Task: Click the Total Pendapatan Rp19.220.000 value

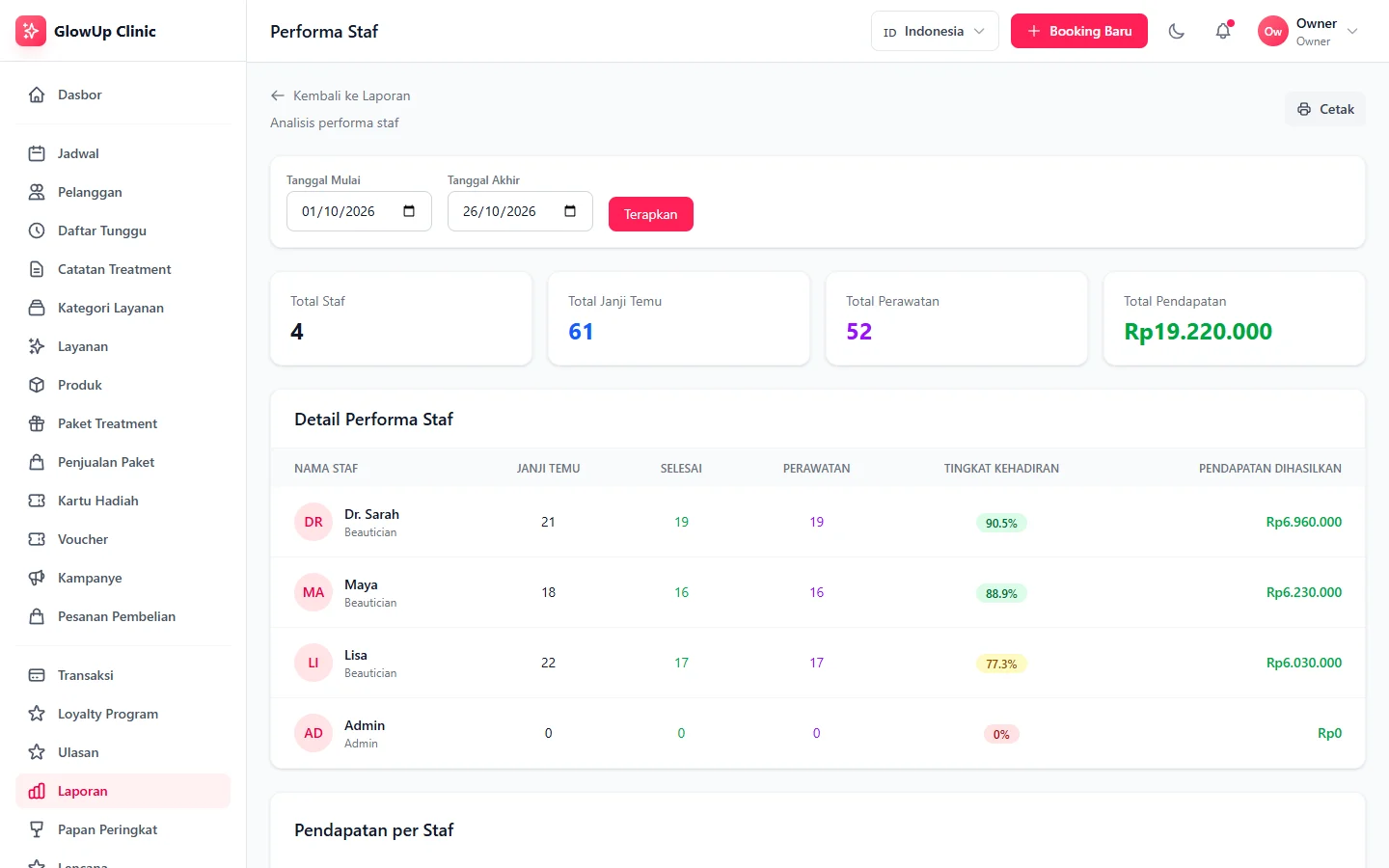Action: [x=1198, y=332]
